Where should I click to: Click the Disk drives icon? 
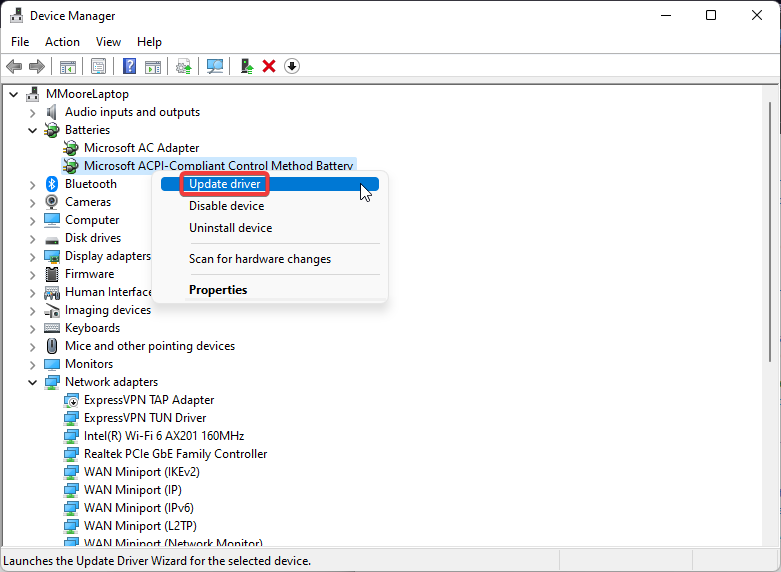(52, 239)
